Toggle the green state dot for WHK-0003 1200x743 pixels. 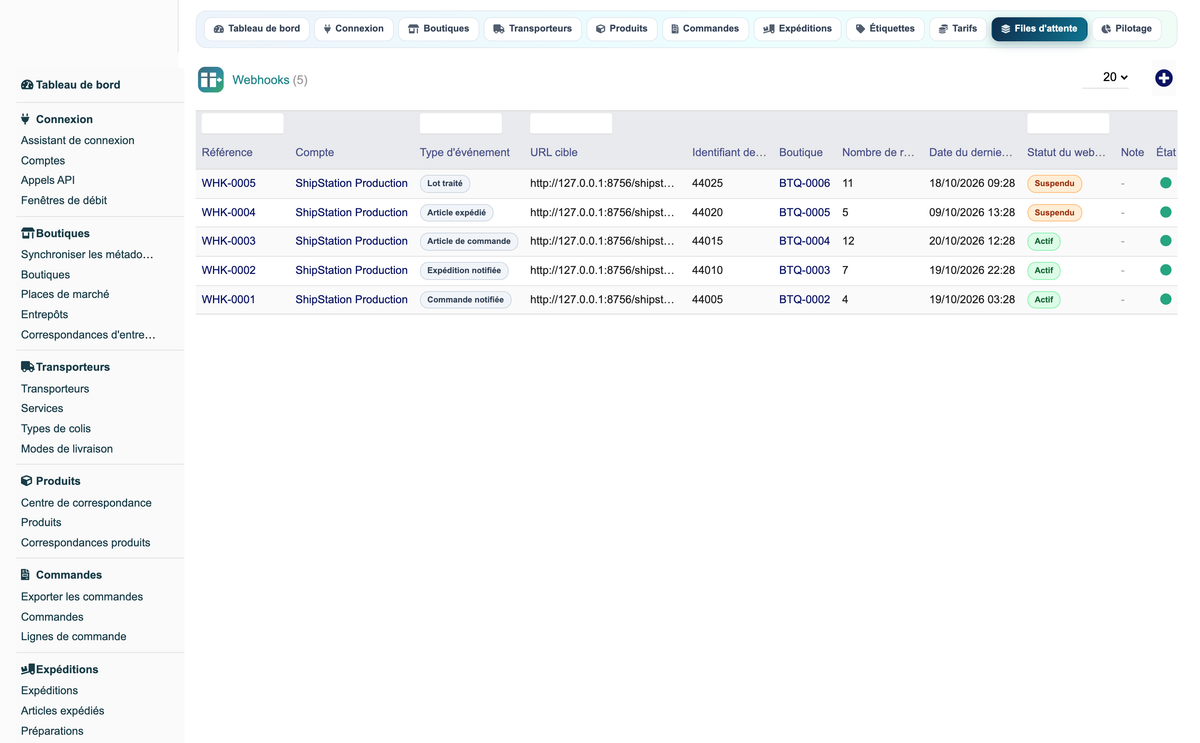point(1165,241)
